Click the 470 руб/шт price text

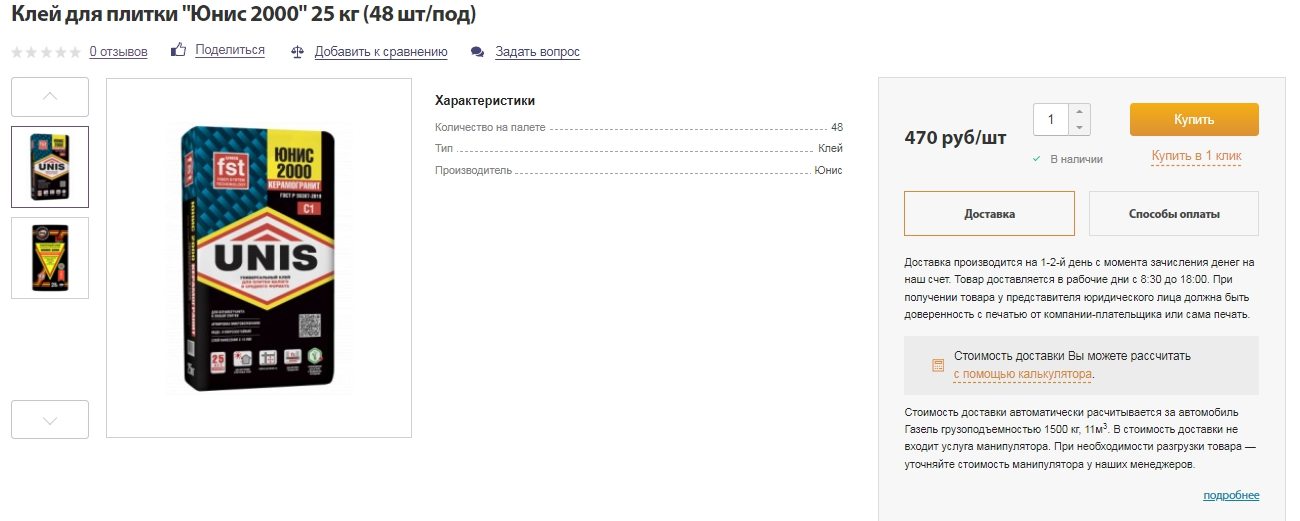point(955,138)
